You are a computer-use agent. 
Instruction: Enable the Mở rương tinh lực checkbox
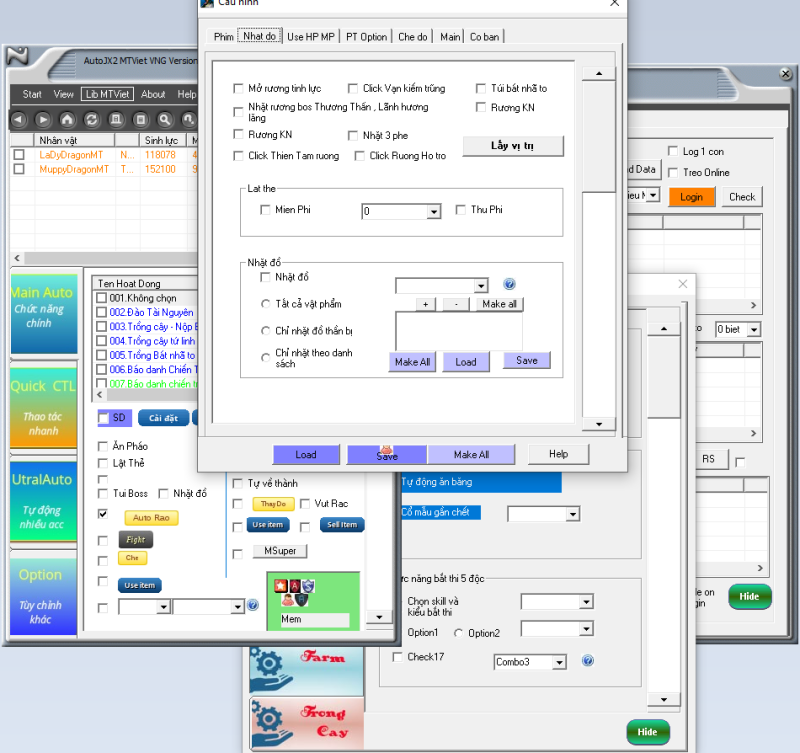click(239, 89)
